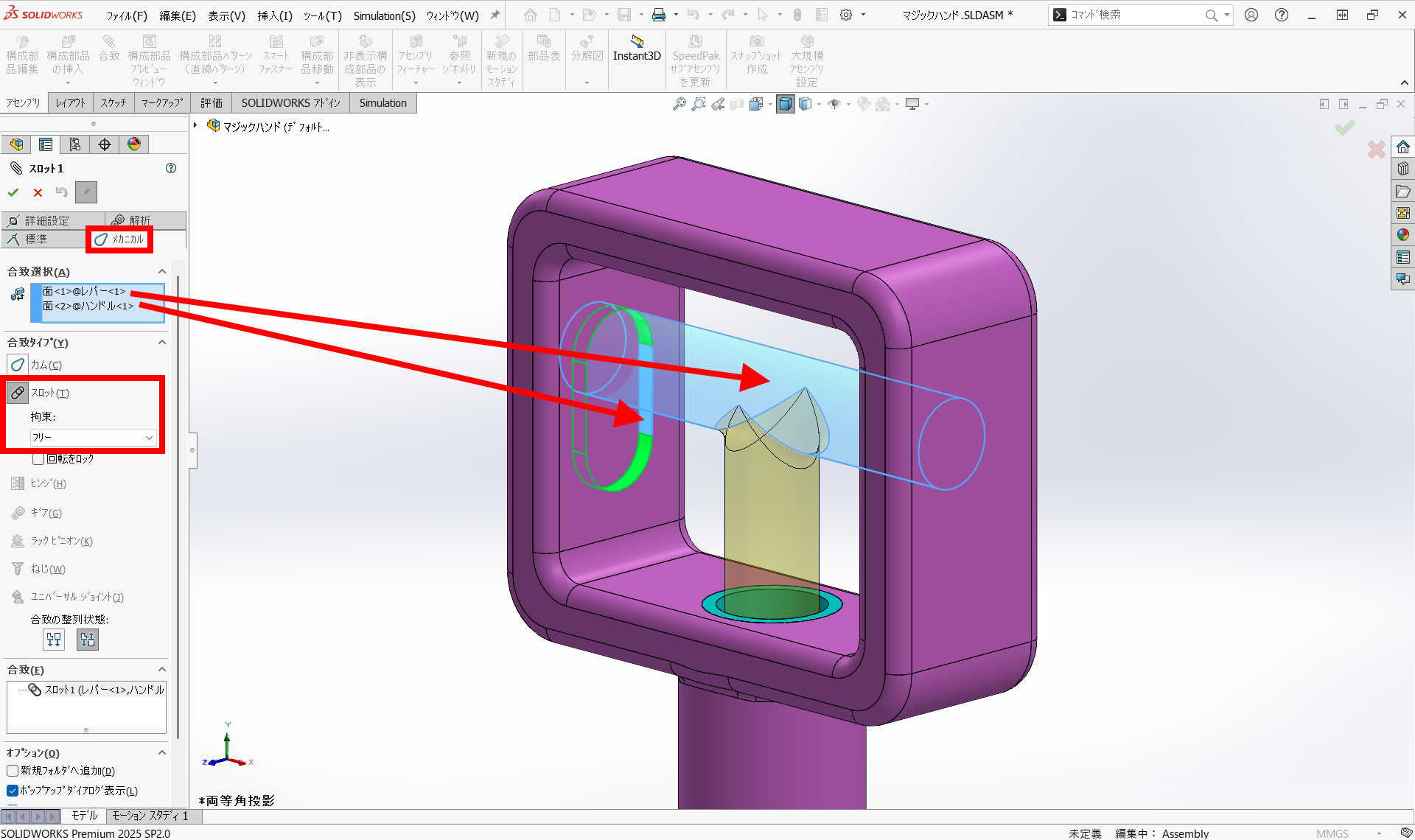Switch to メカニカル mates tab

[119, 239]
